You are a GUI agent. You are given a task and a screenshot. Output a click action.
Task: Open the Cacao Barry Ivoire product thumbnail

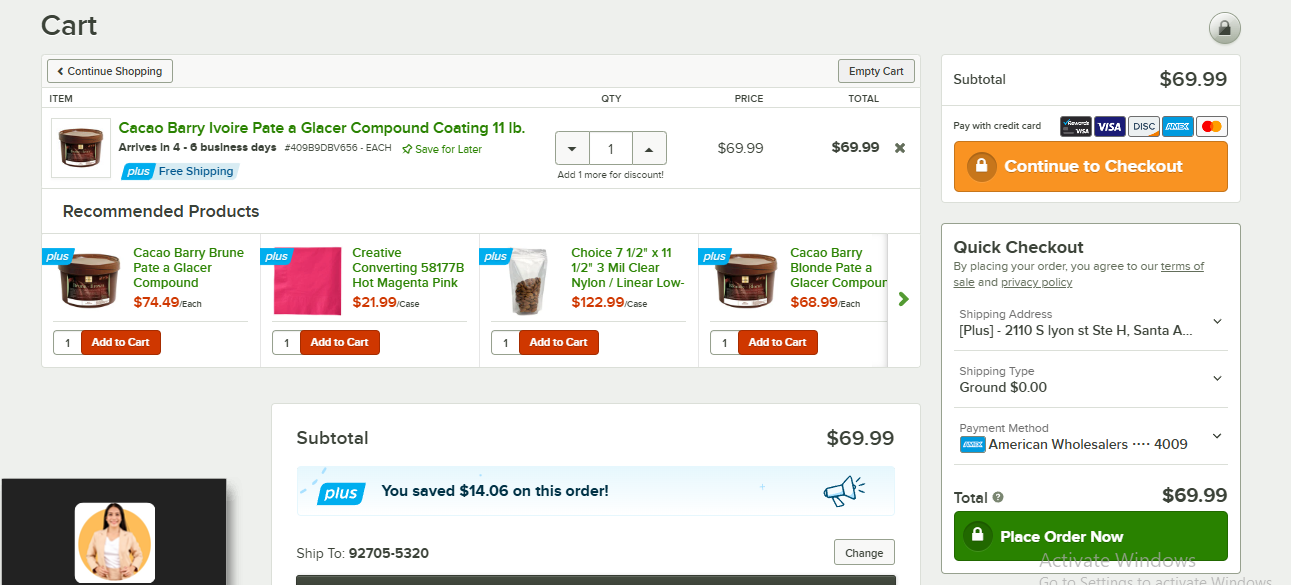(x=81, y=148)
